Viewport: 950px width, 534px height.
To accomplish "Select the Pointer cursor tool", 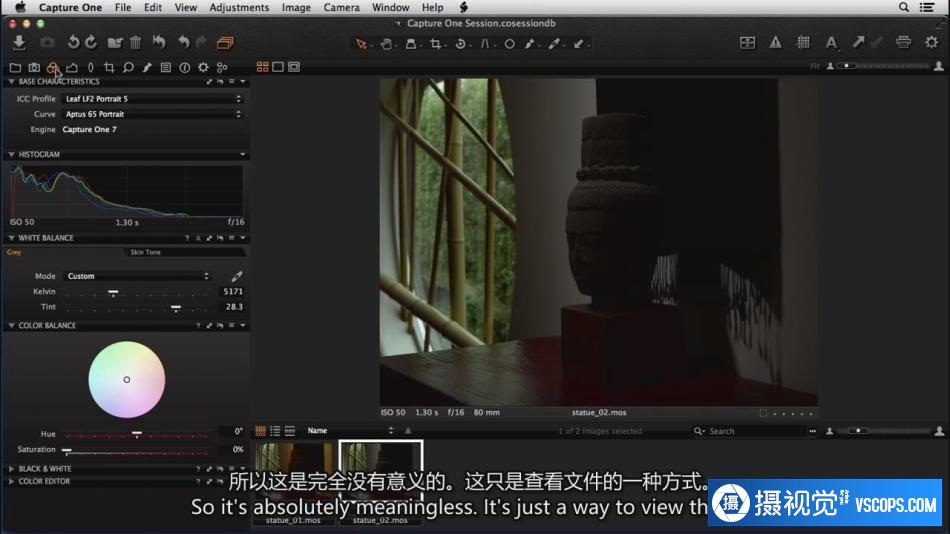I will (361, 44).
